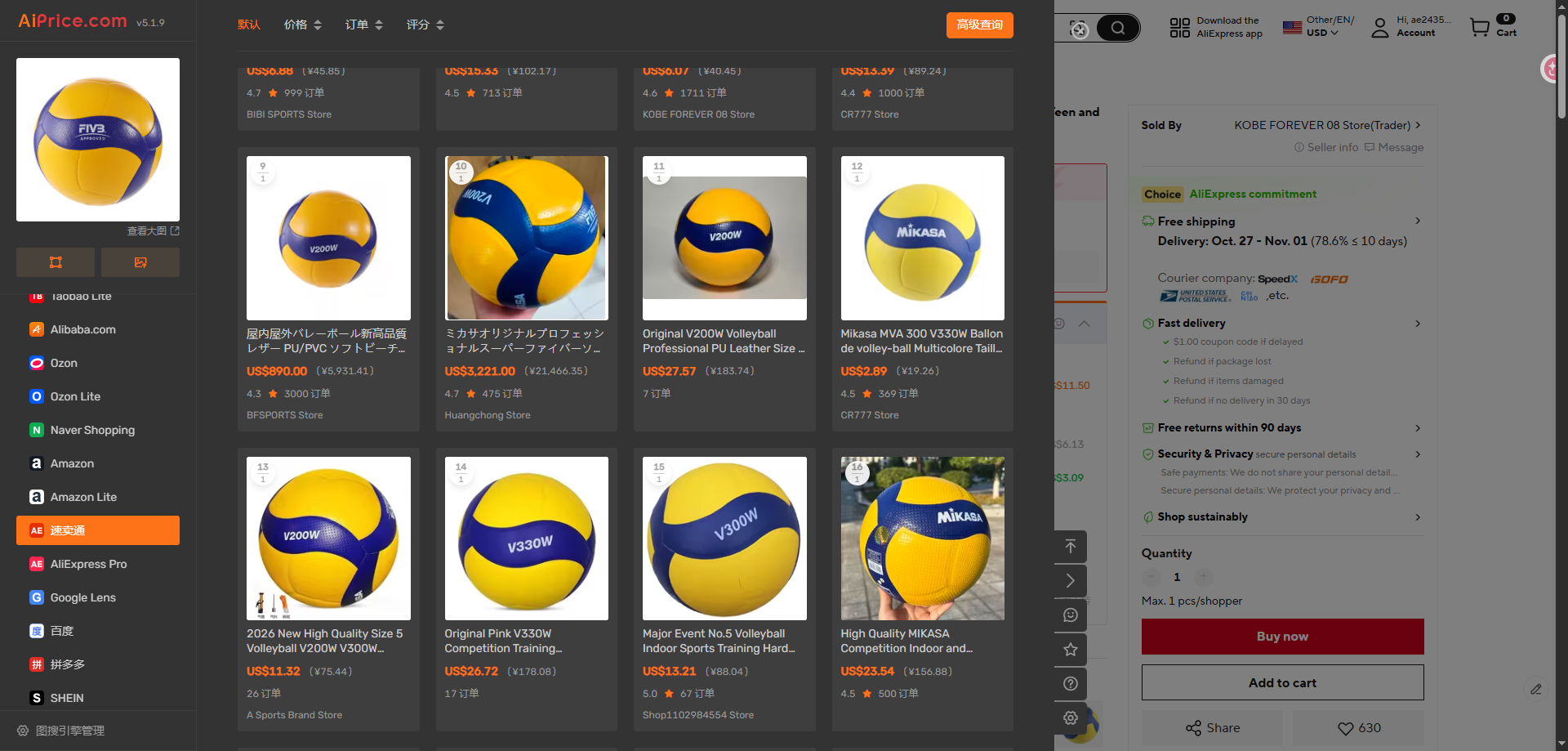The image size is (1568, 751).
Task: Sort results by 订单 (orders)
Action: click(x=364, y=25)
